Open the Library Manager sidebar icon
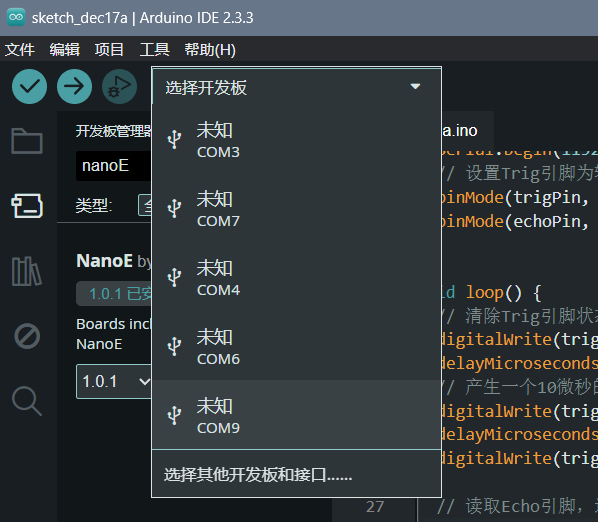598x522 pixels. [x=27, y=271]
